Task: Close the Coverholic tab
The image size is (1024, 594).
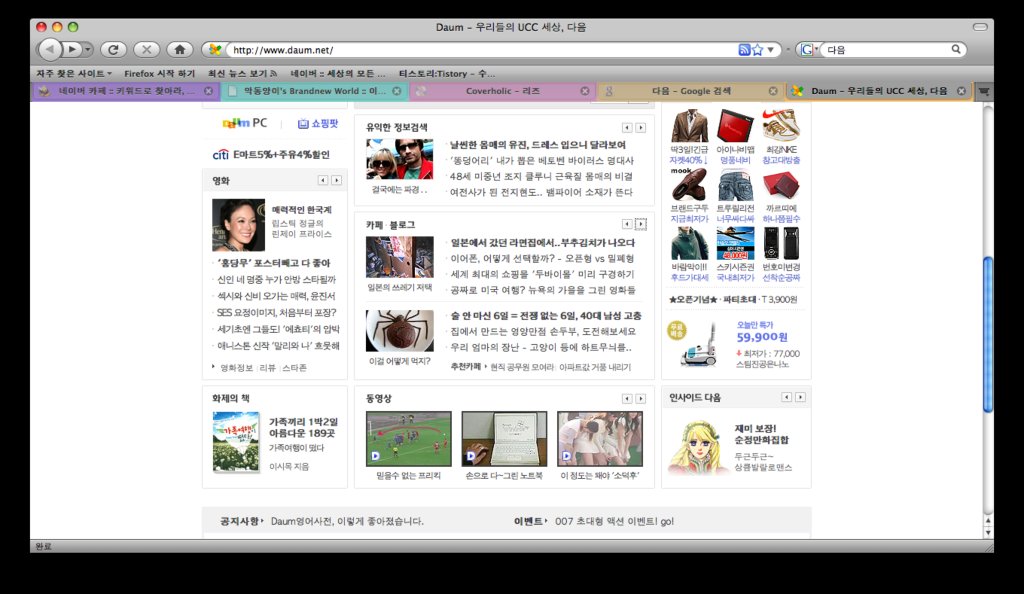Action: pyautogui.click(x=584, y=91)
